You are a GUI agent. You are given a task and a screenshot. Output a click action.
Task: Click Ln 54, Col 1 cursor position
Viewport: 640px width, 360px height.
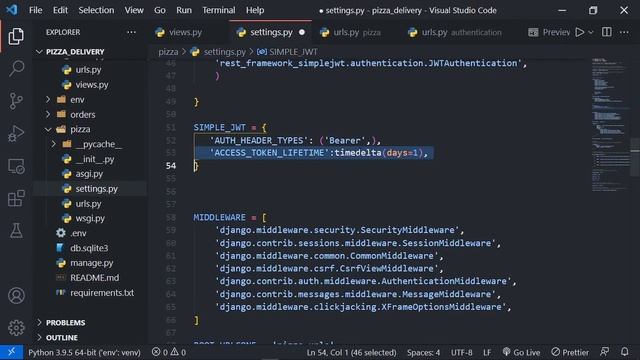coord(351,352)
